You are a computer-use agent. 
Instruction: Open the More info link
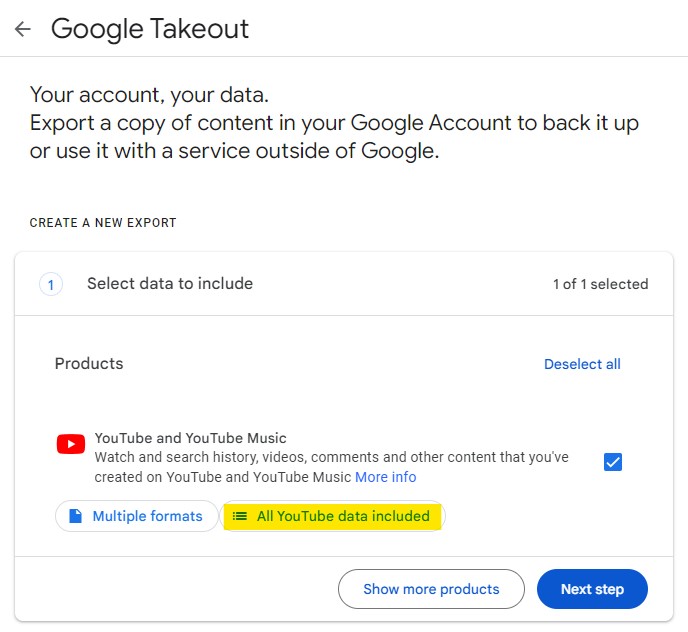386,477
